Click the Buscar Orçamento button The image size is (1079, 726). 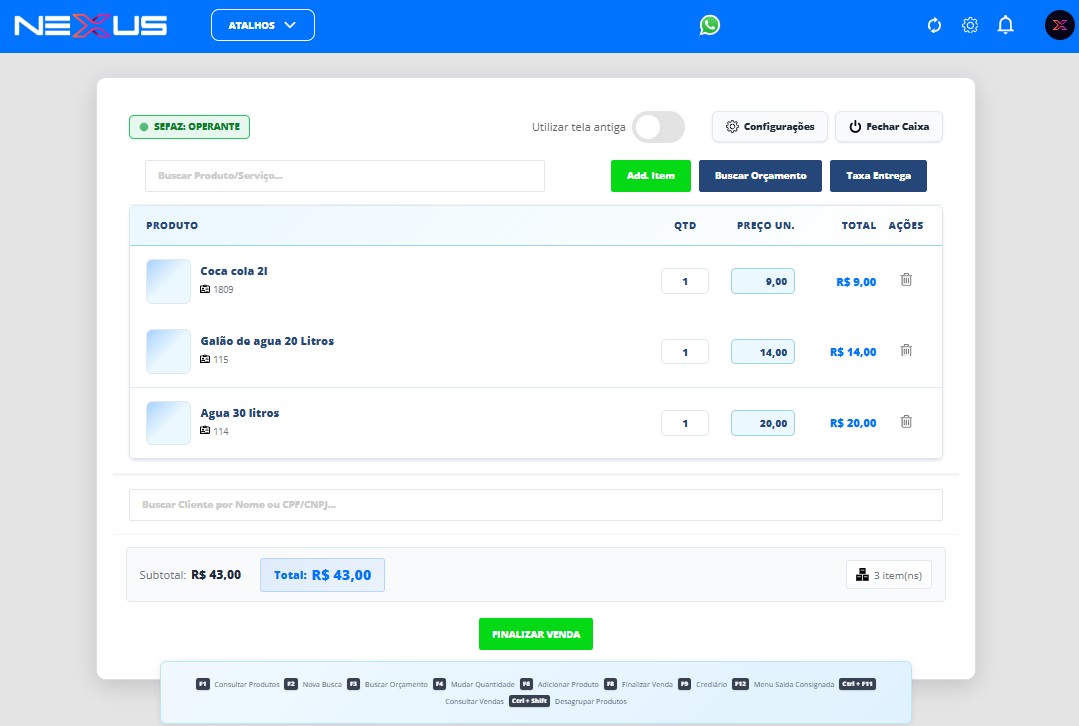[x=760, y=176]
